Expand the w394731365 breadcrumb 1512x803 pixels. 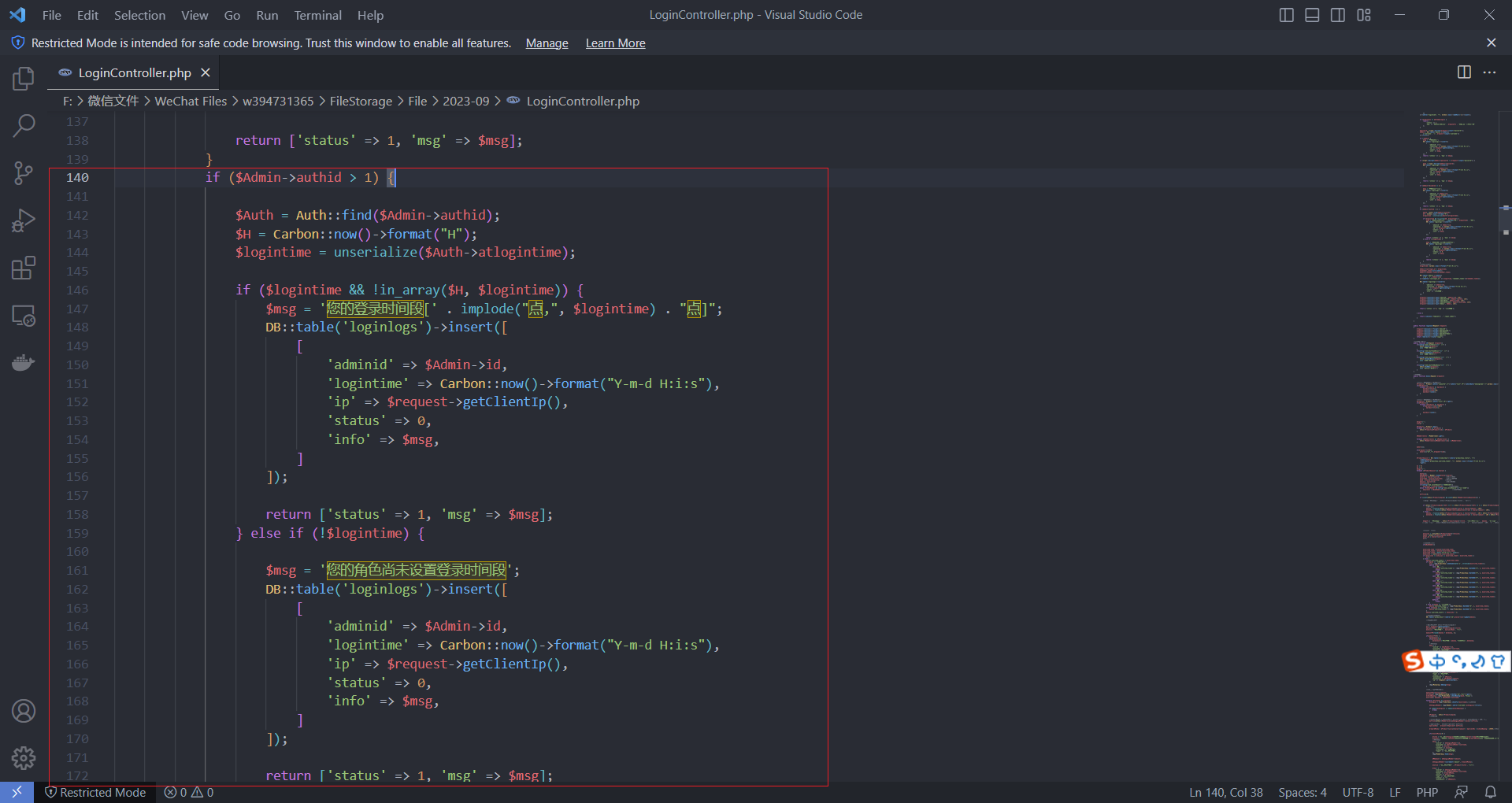278,101
